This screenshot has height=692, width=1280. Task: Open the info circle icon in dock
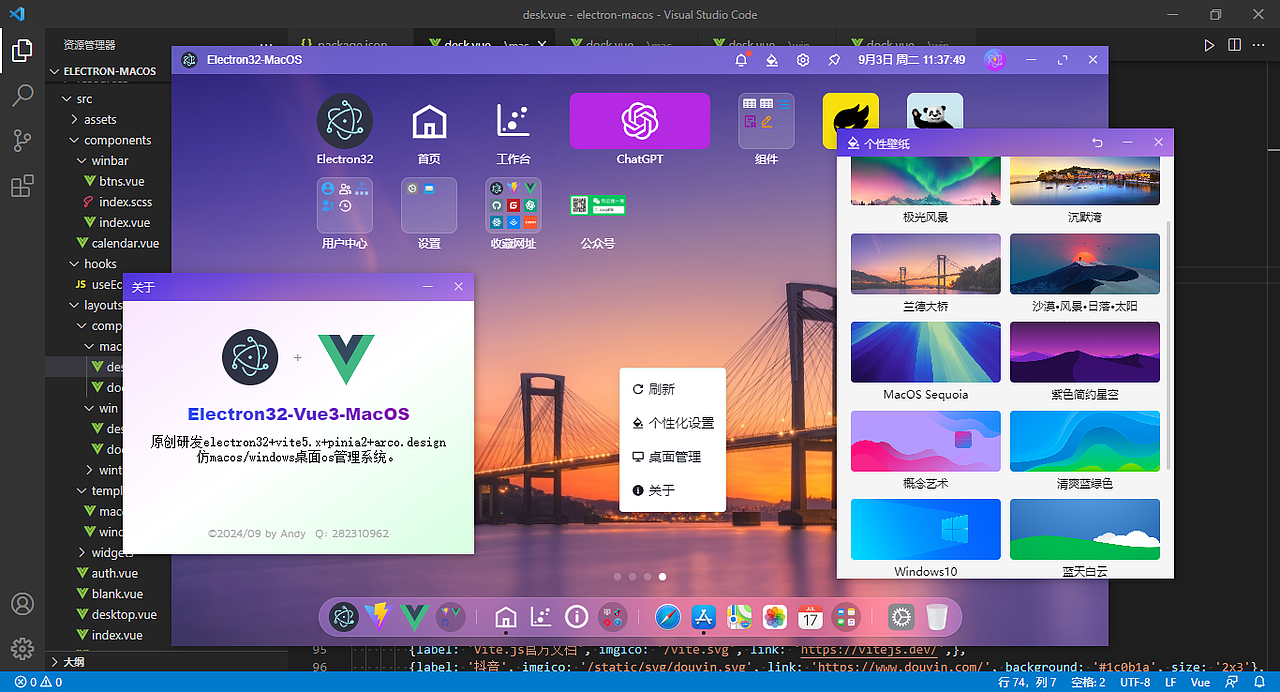(x=576, y=617)
